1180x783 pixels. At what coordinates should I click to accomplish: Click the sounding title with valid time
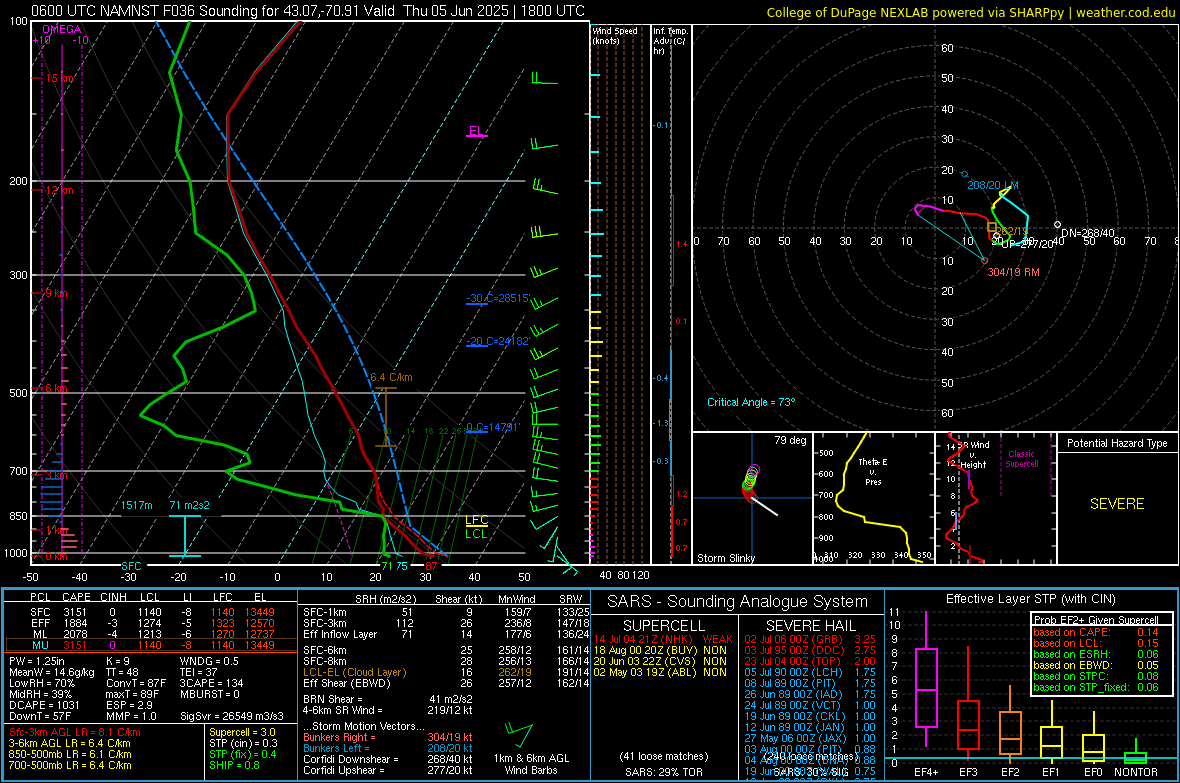pyautogui.click(x=308, y=11)
